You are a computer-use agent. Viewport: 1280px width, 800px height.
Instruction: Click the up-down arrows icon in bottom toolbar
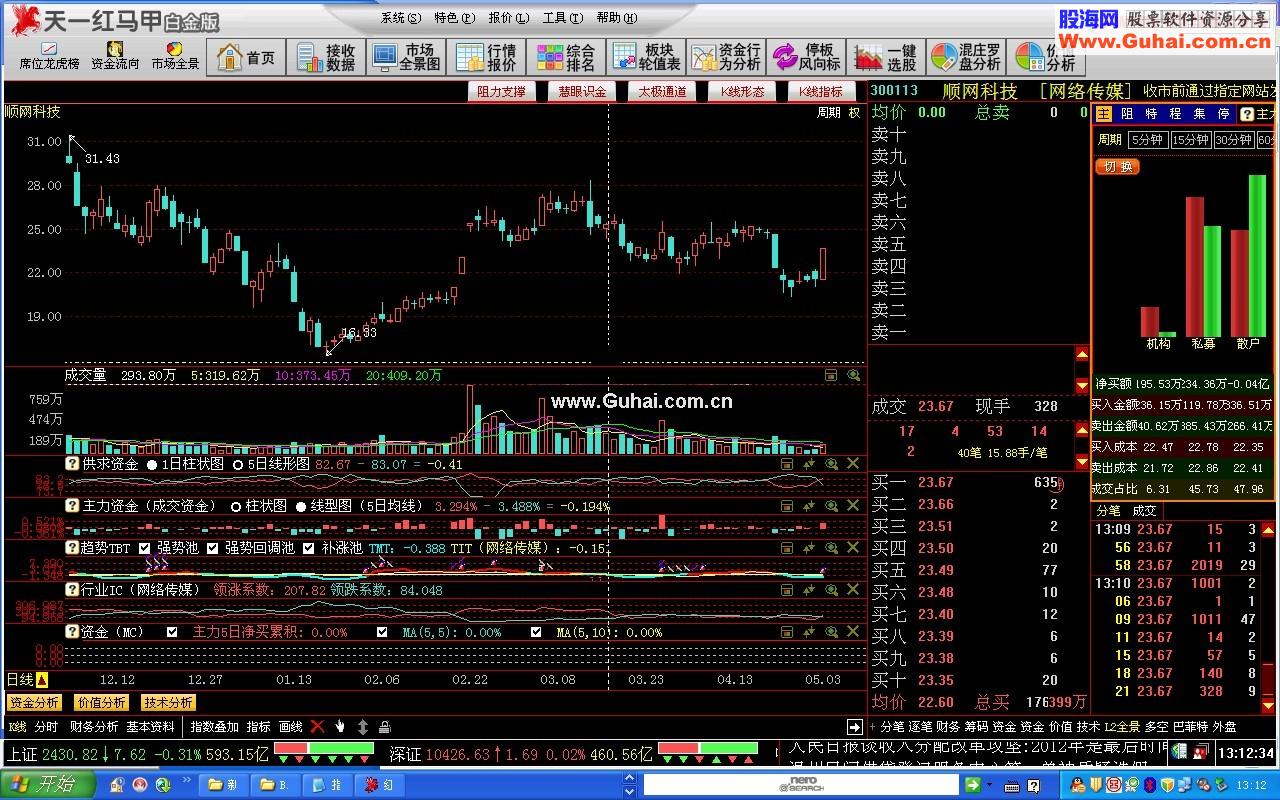click(x=362, y=727)
